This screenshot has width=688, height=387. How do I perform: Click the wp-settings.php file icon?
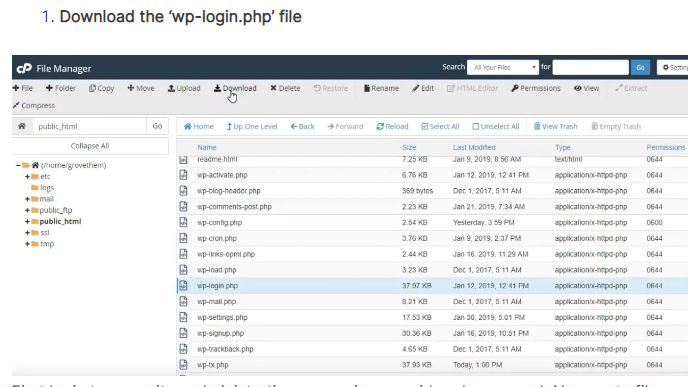coord(183,317)
